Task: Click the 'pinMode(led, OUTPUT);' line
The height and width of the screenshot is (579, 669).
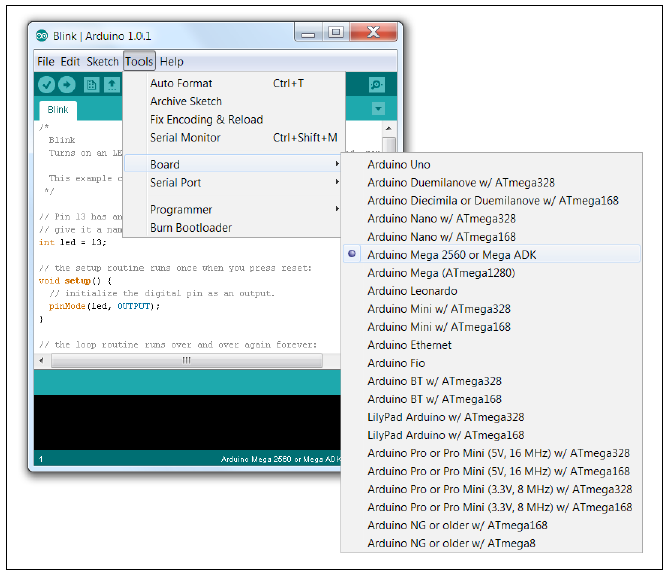Action: coord(104,306)
